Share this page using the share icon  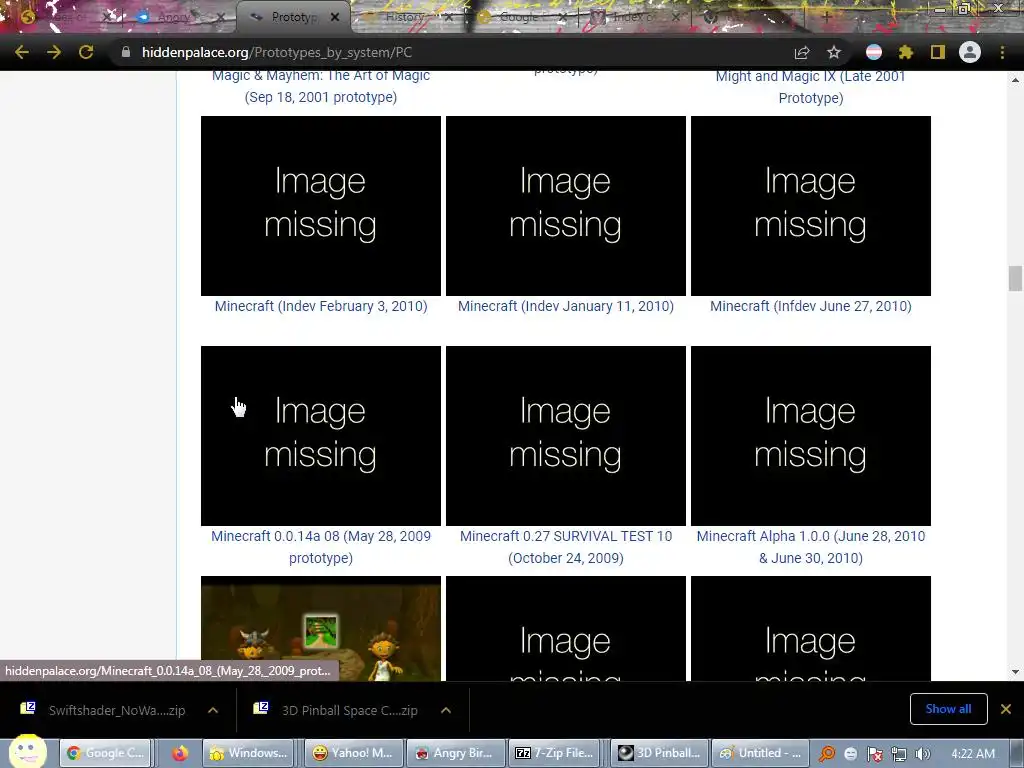click(802, 52)
